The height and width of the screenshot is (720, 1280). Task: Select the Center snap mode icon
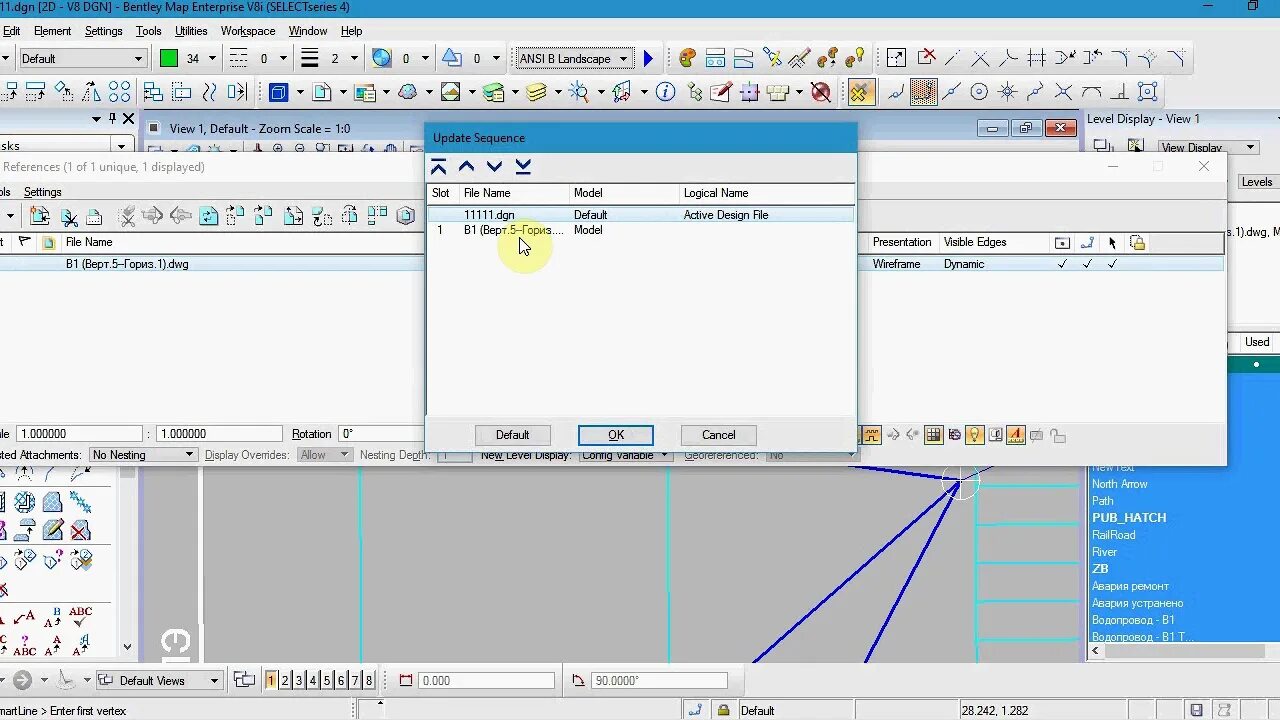(979, 92)
